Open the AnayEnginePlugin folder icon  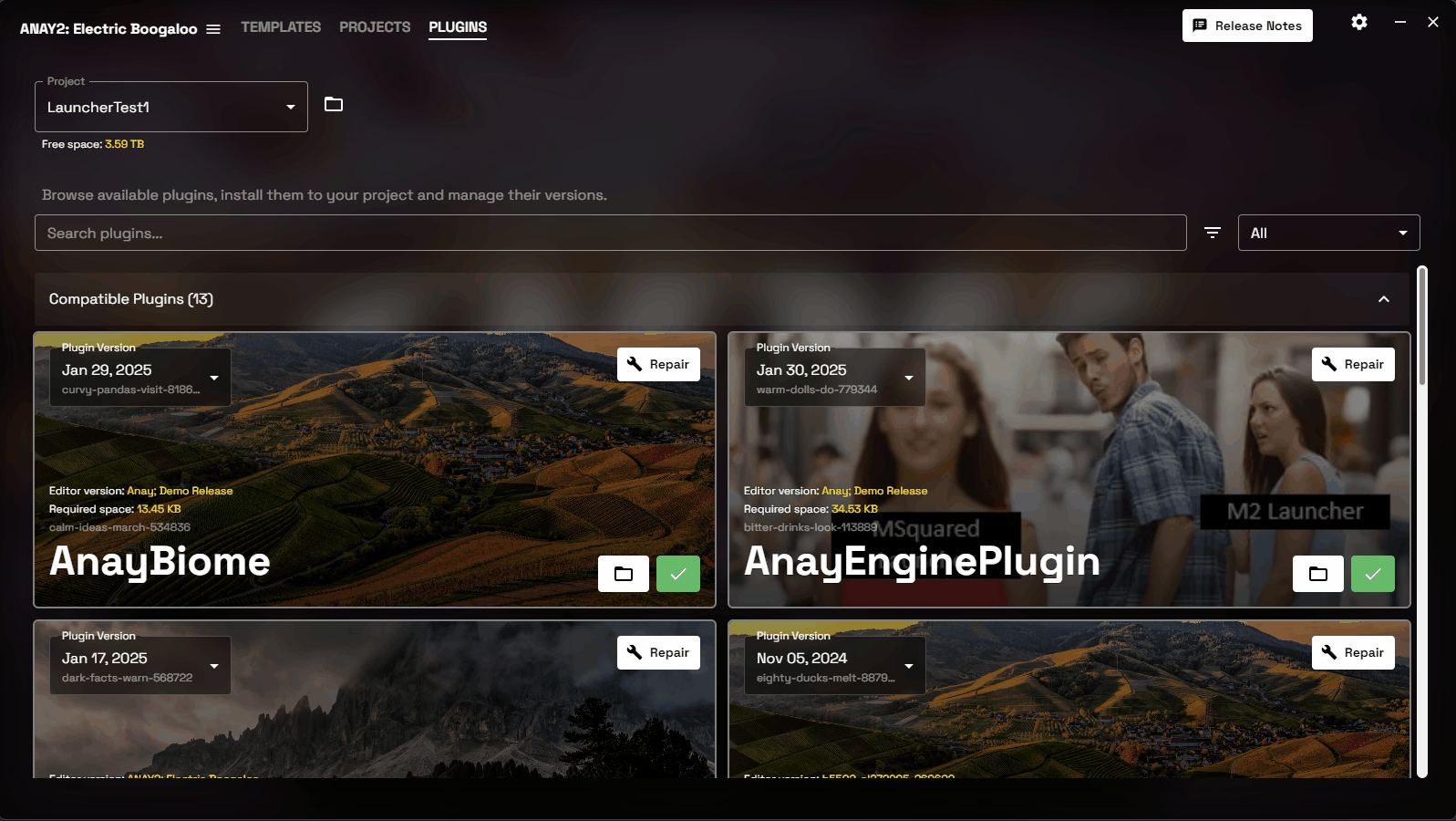[1318, 574]
